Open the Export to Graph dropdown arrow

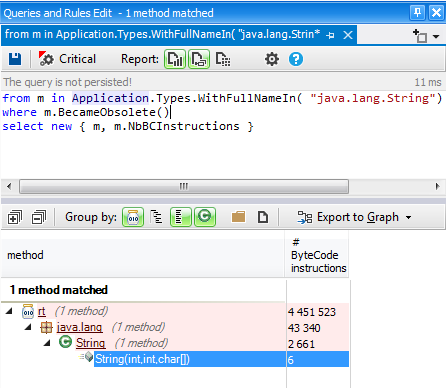tap(408, 218)
